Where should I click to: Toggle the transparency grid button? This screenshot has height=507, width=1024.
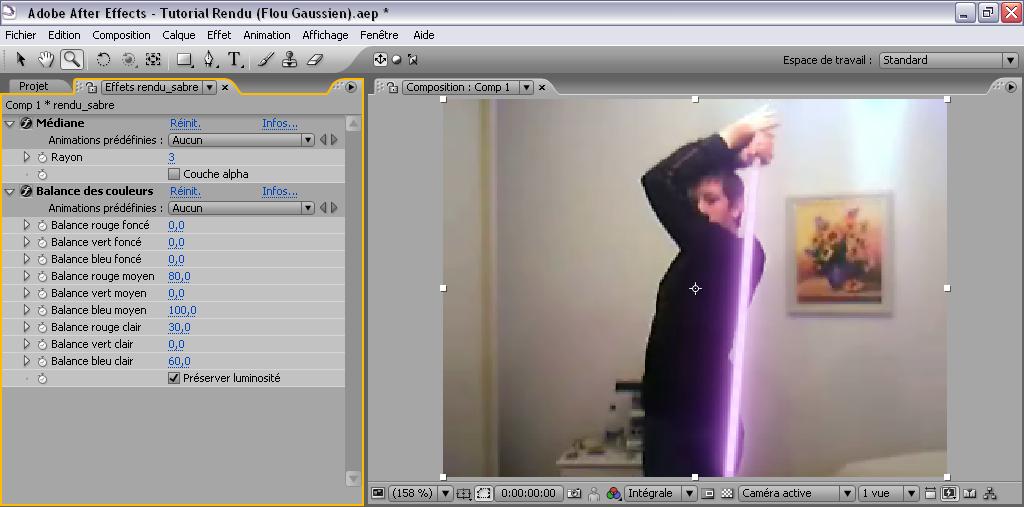727,493
